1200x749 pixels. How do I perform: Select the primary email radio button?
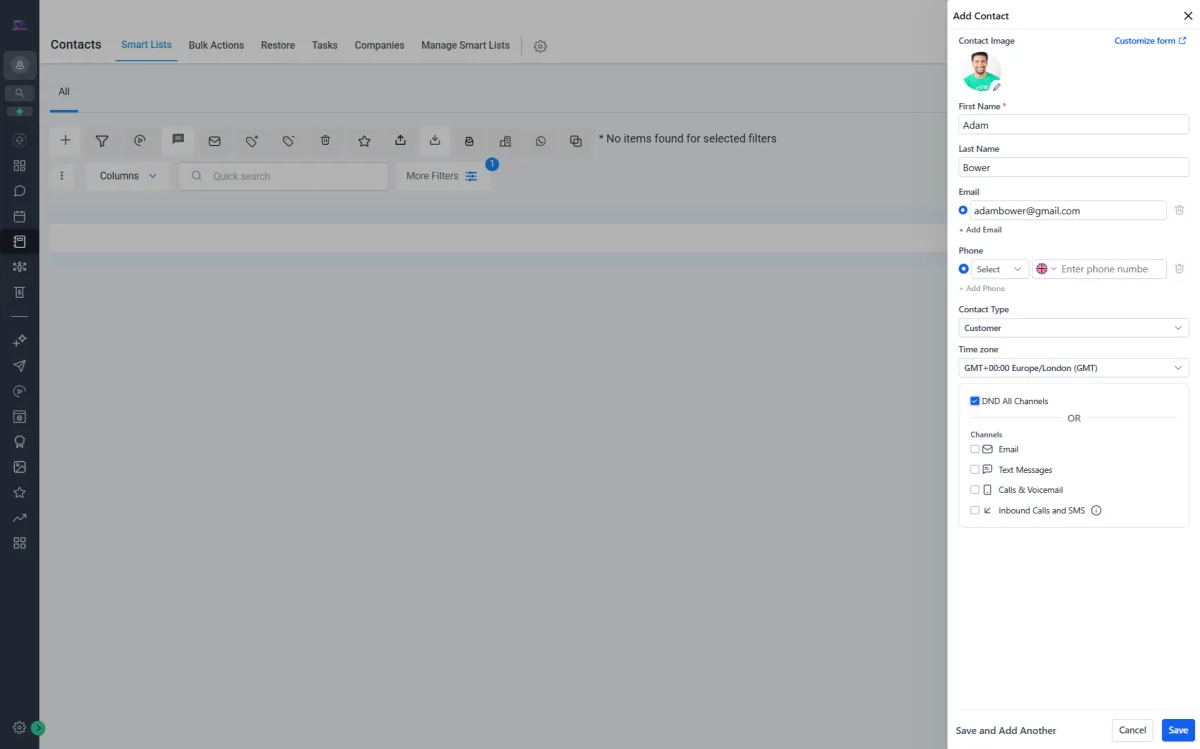pos(963,211)
